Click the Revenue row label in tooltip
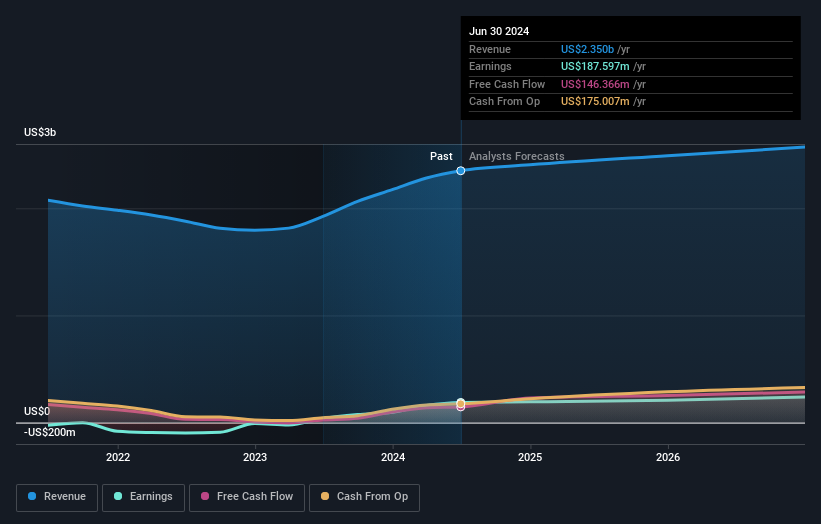Screen dimensions: 821x524 pyautogui.click(x=490, y=49)
